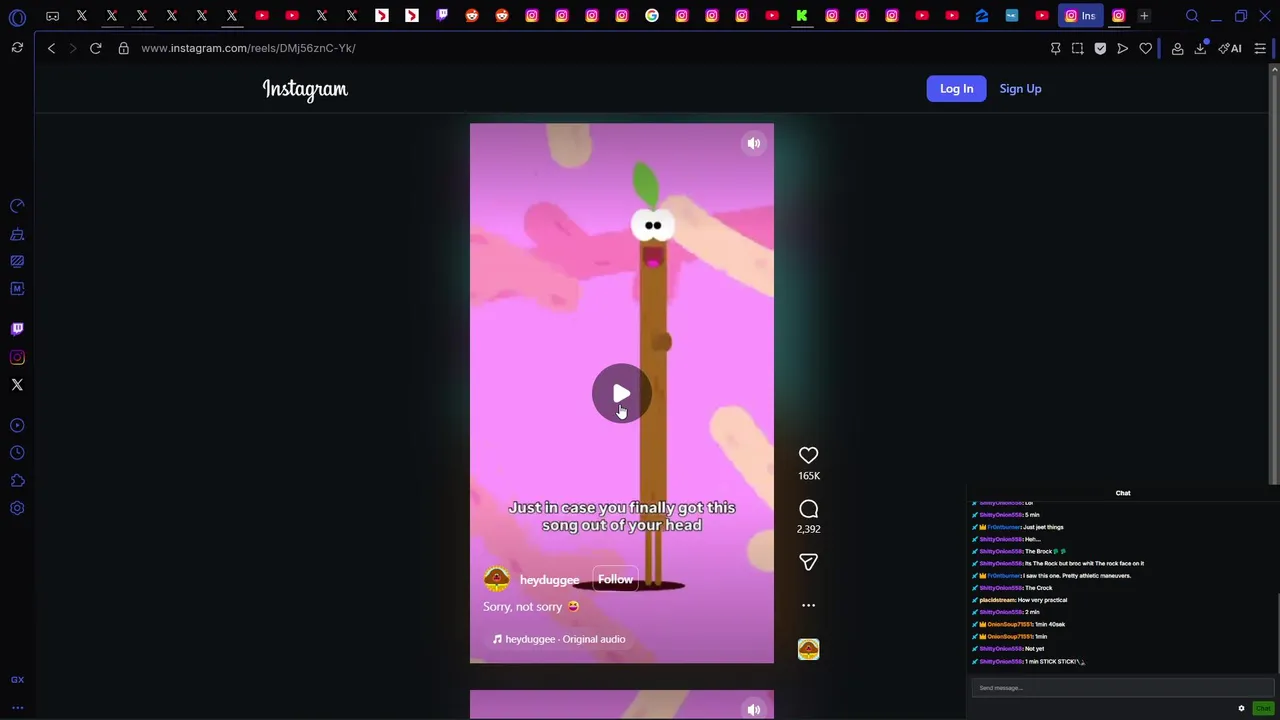
Task: Click the play button on the reel
Action: pos(621,393)
